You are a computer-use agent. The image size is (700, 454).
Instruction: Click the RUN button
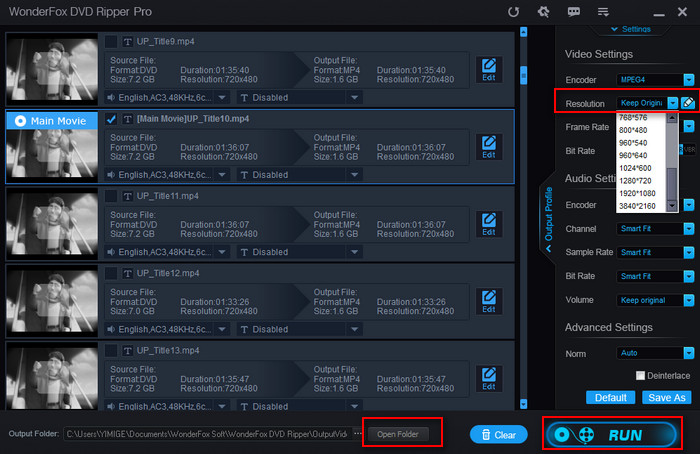(612, 434)
